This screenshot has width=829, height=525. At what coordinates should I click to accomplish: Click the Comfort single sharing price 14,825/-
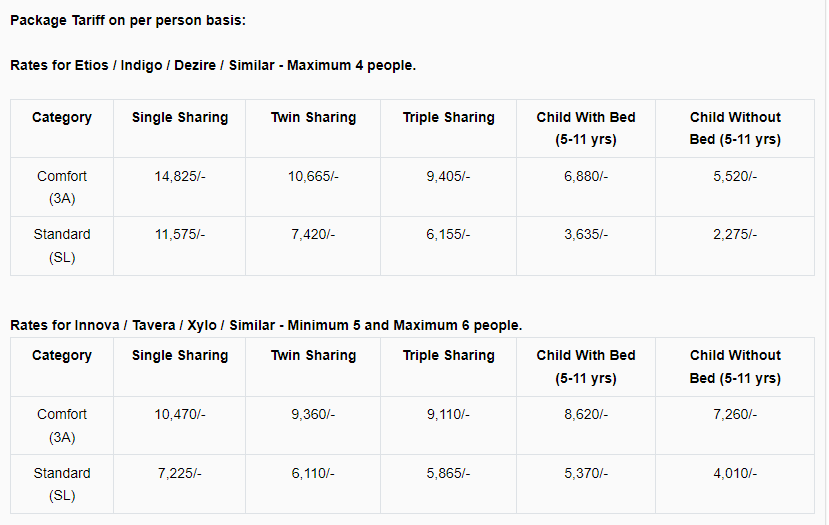(x=180, y=176)
